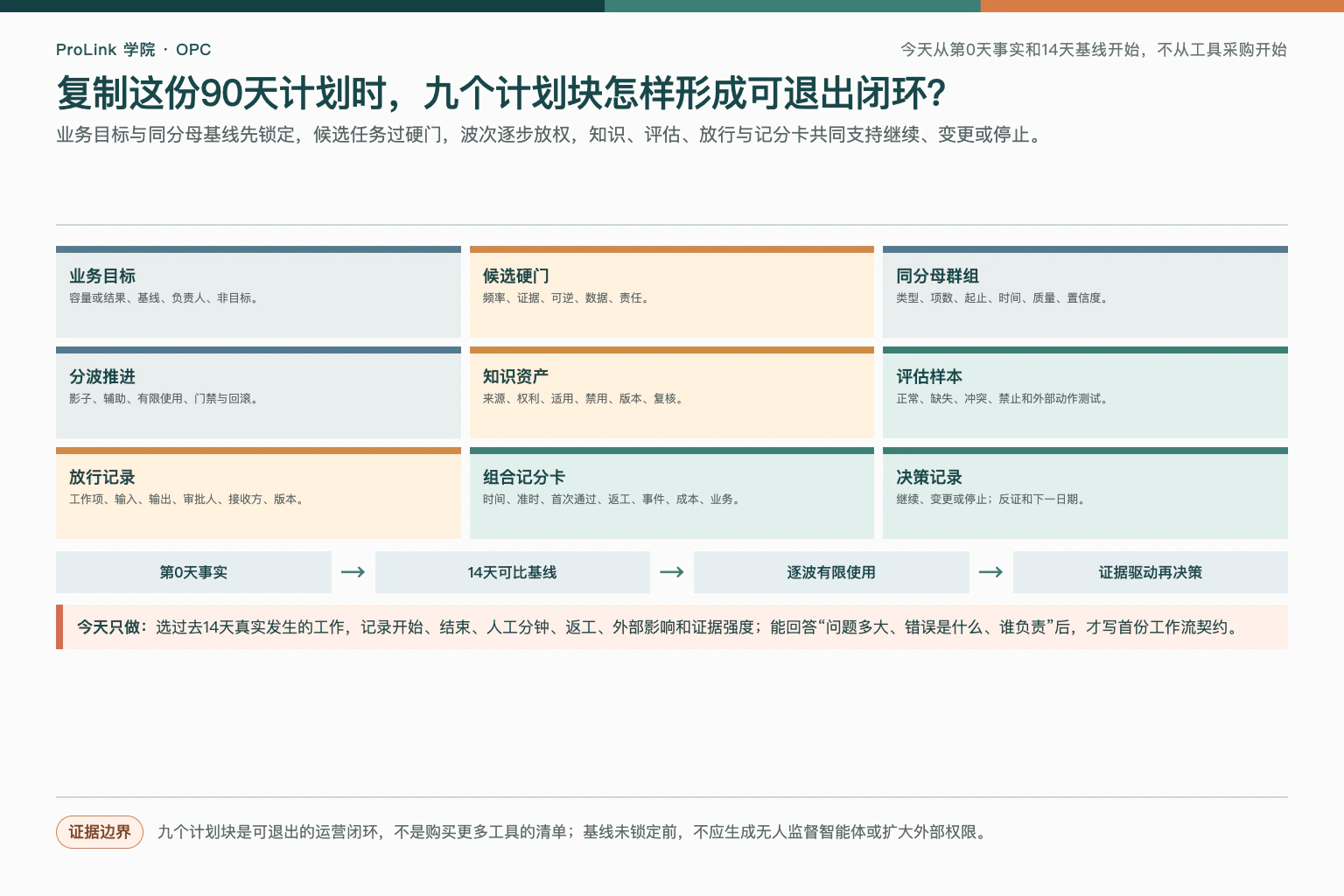Screen dimensions: 1344x896
Task: Click the 知识资产 card heading
Action: 515,376
